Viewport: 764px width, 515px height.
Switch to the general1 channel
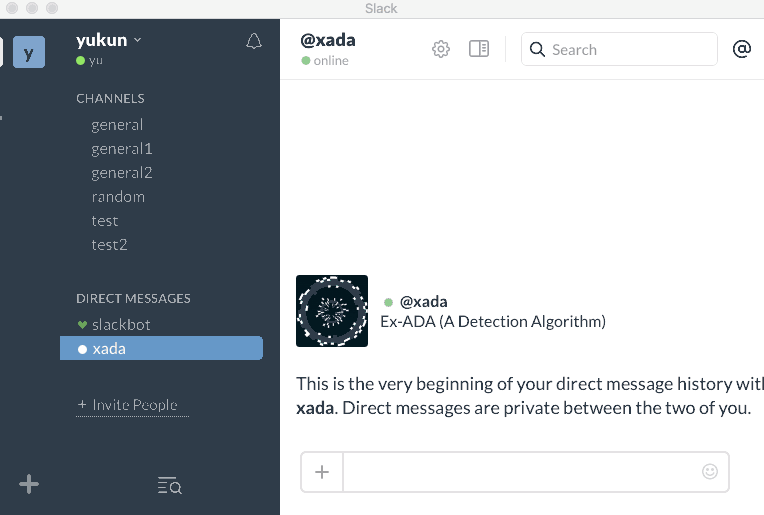point(122,149)
